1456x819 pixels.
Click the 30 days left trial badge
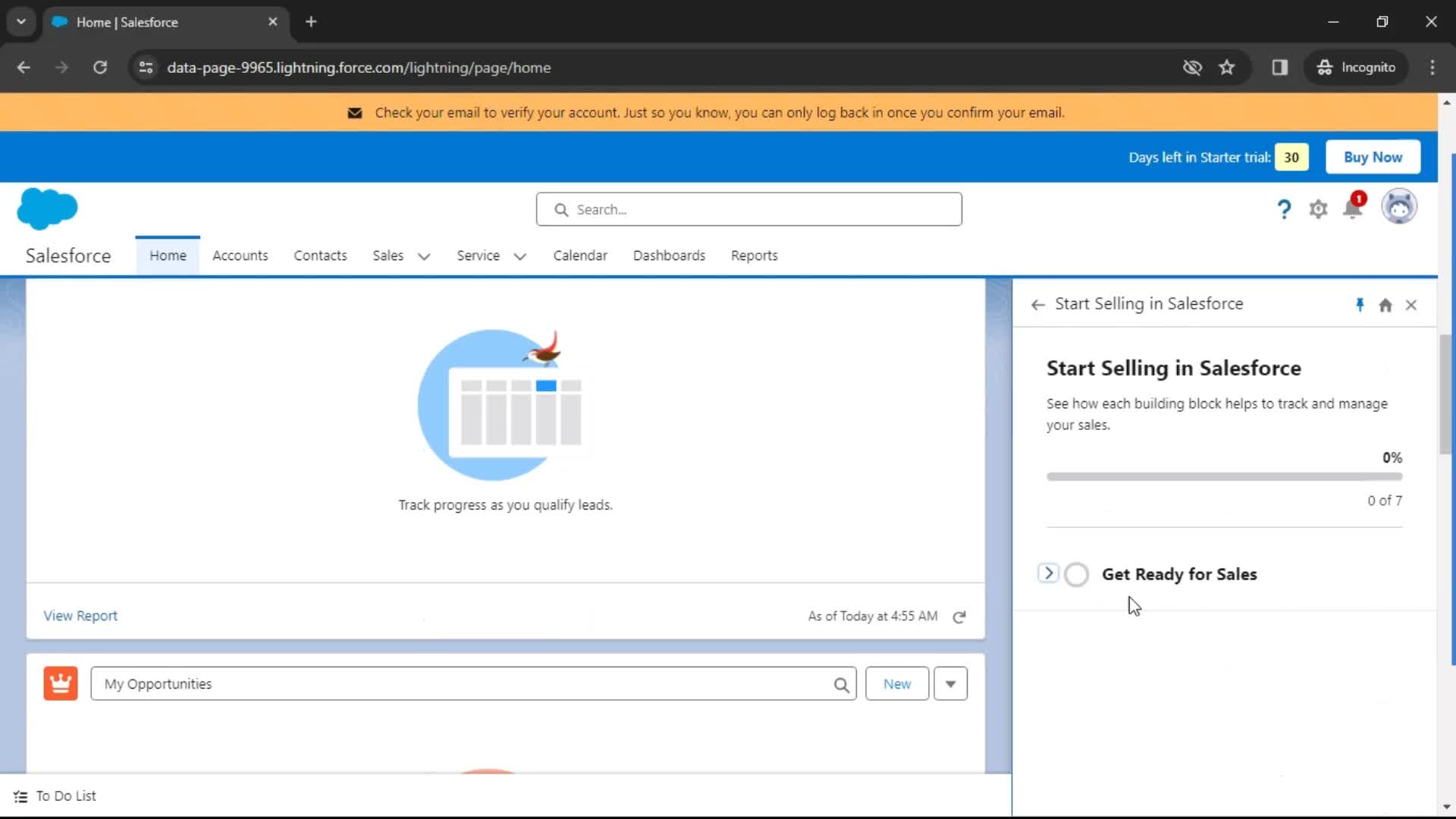pos(1291,158)
